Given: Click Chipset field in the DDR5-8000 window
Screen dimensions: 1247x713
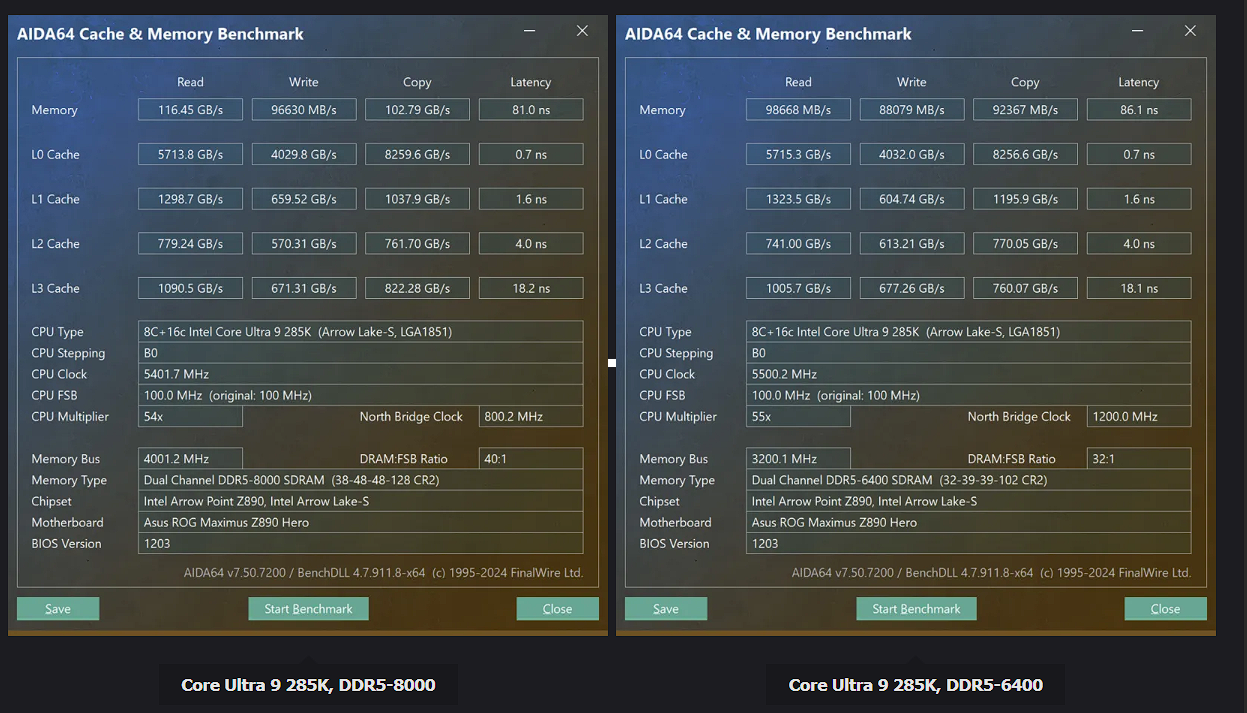Looking at the screenshot, I should (360, 501).
